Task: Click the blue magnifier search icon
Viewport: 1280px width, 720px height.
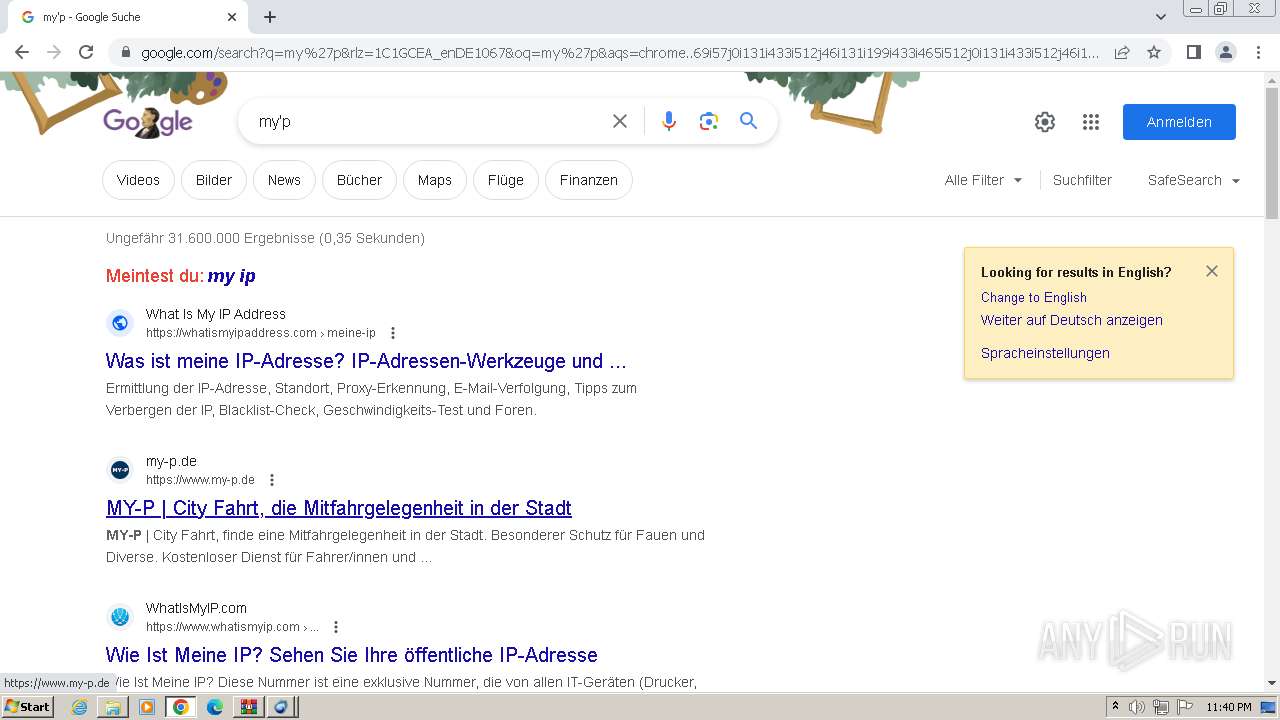Action: point(748,121)
